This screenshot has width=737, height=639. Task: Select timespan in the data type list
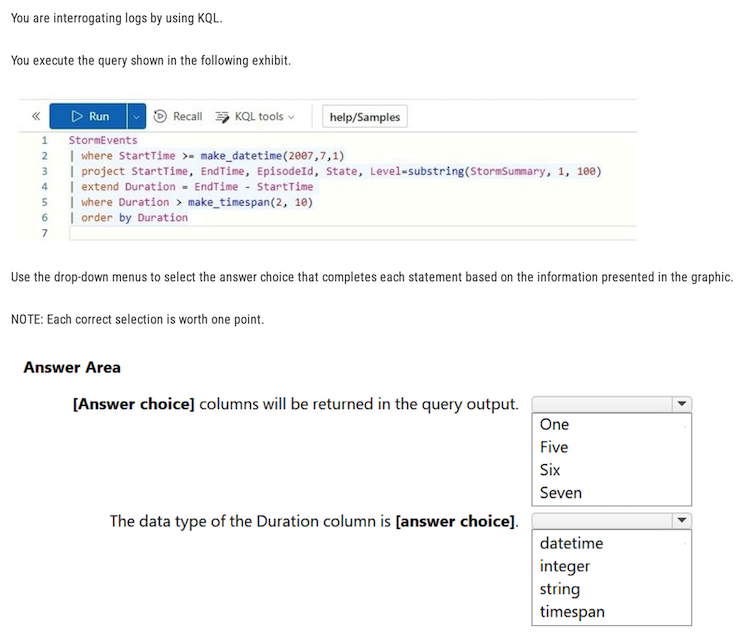coord(572,612)
